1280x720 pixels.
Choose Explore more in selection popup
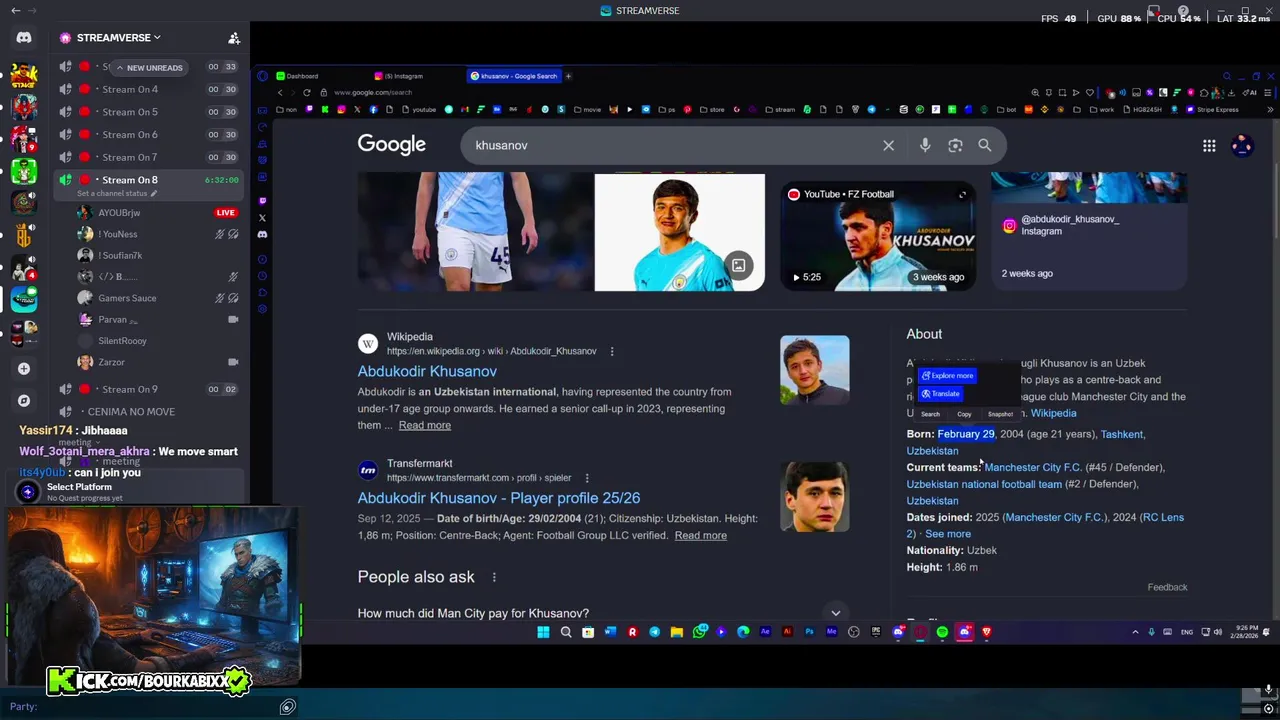[x=948, y=376]
